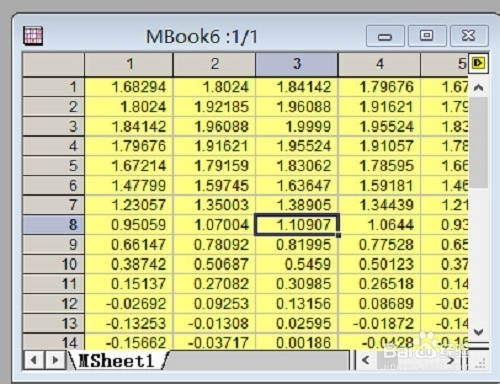Select column header 4
Image resolution: width=500 pixels, height=384 pixels.
coord(379,64)
